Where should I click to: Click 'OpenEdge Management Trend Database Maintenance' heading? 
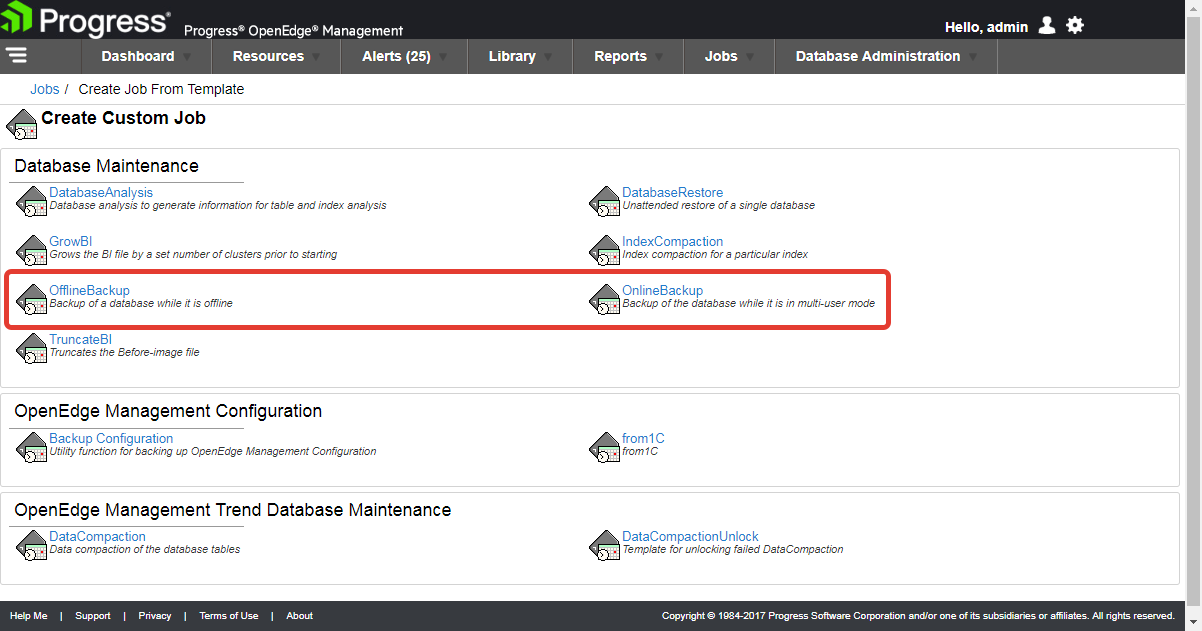click(x=233, y=510)
